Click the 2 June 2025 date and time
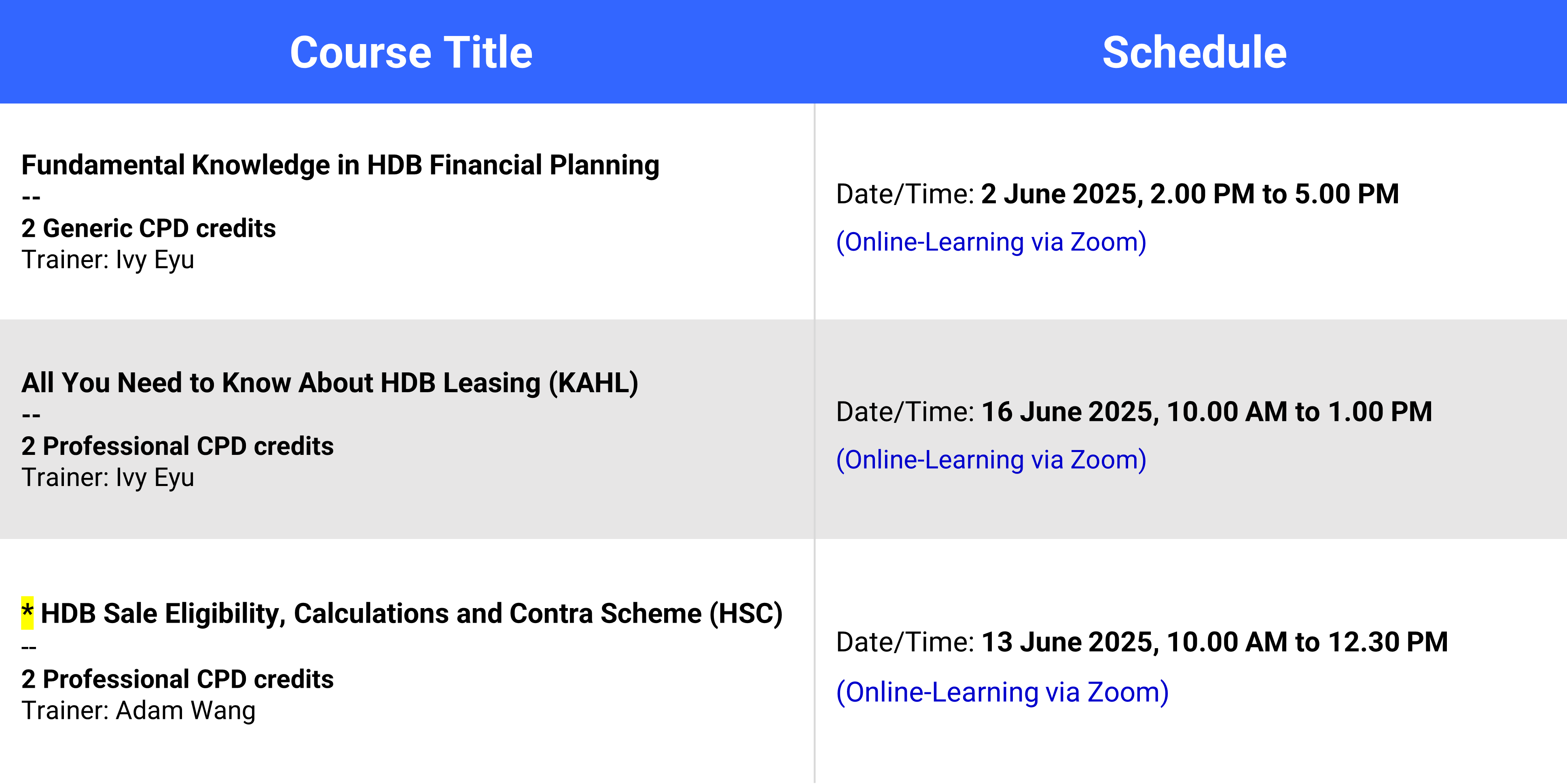This screenshot has width=1567, height=784. tap(1190, 194)
